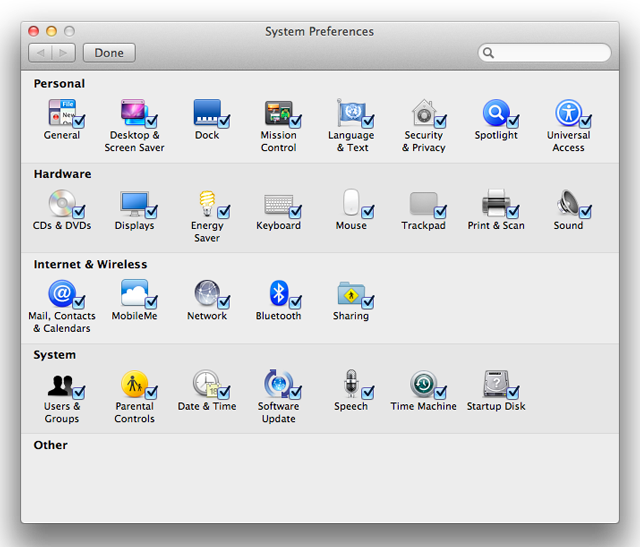Toggle the Startup Disk checkbox
640x547 pixels.
[x=513, y=393]
